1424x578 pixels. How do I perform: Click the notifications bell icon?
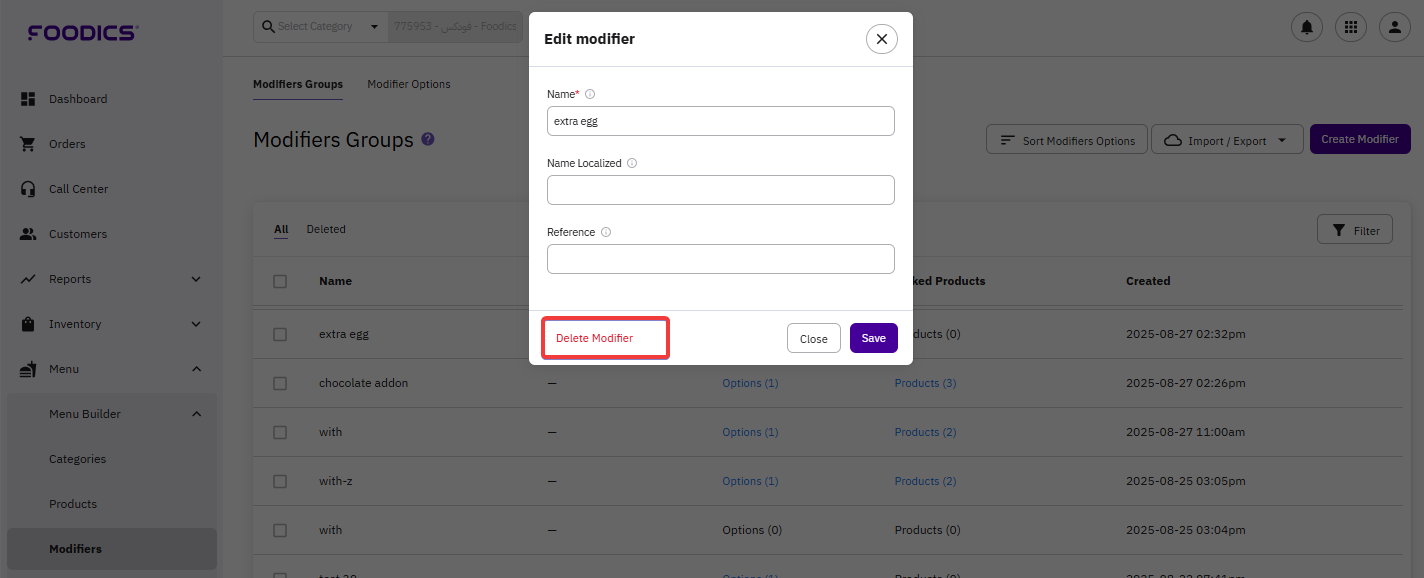tap(1306, 27)
